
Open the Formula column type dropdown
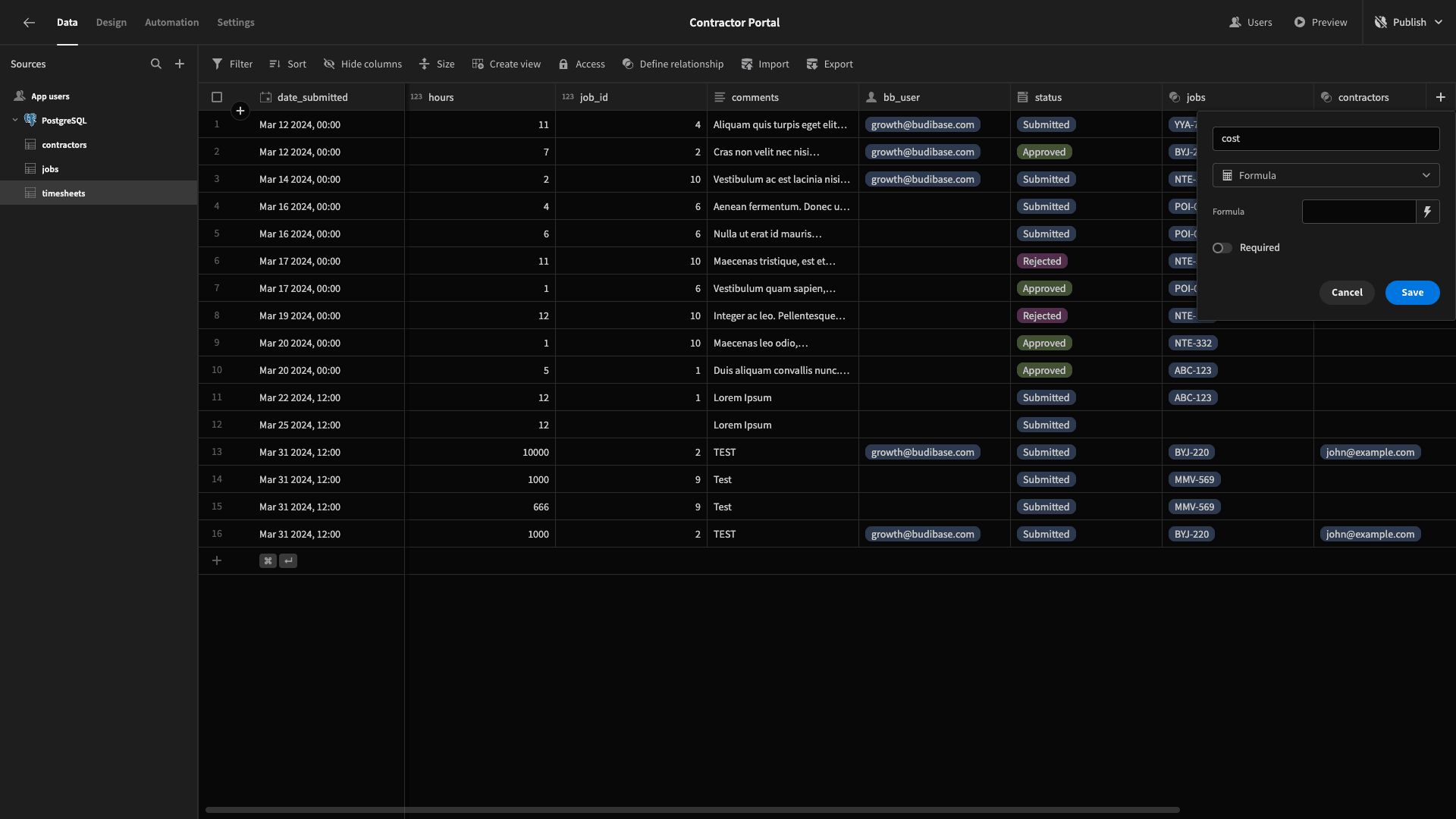1326,175
